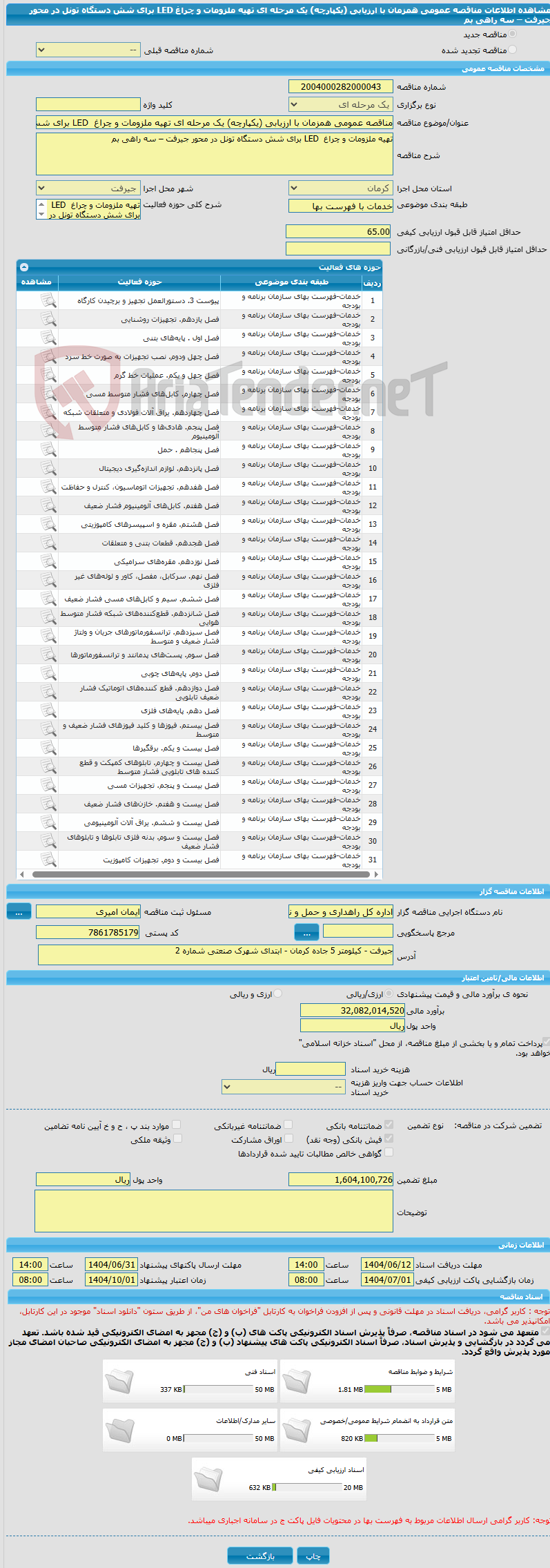Image resolution: width=550 pixels, height=1568 pixels.
Task: Open the نوع برگزاری dropdown
Action: [341, 105]
